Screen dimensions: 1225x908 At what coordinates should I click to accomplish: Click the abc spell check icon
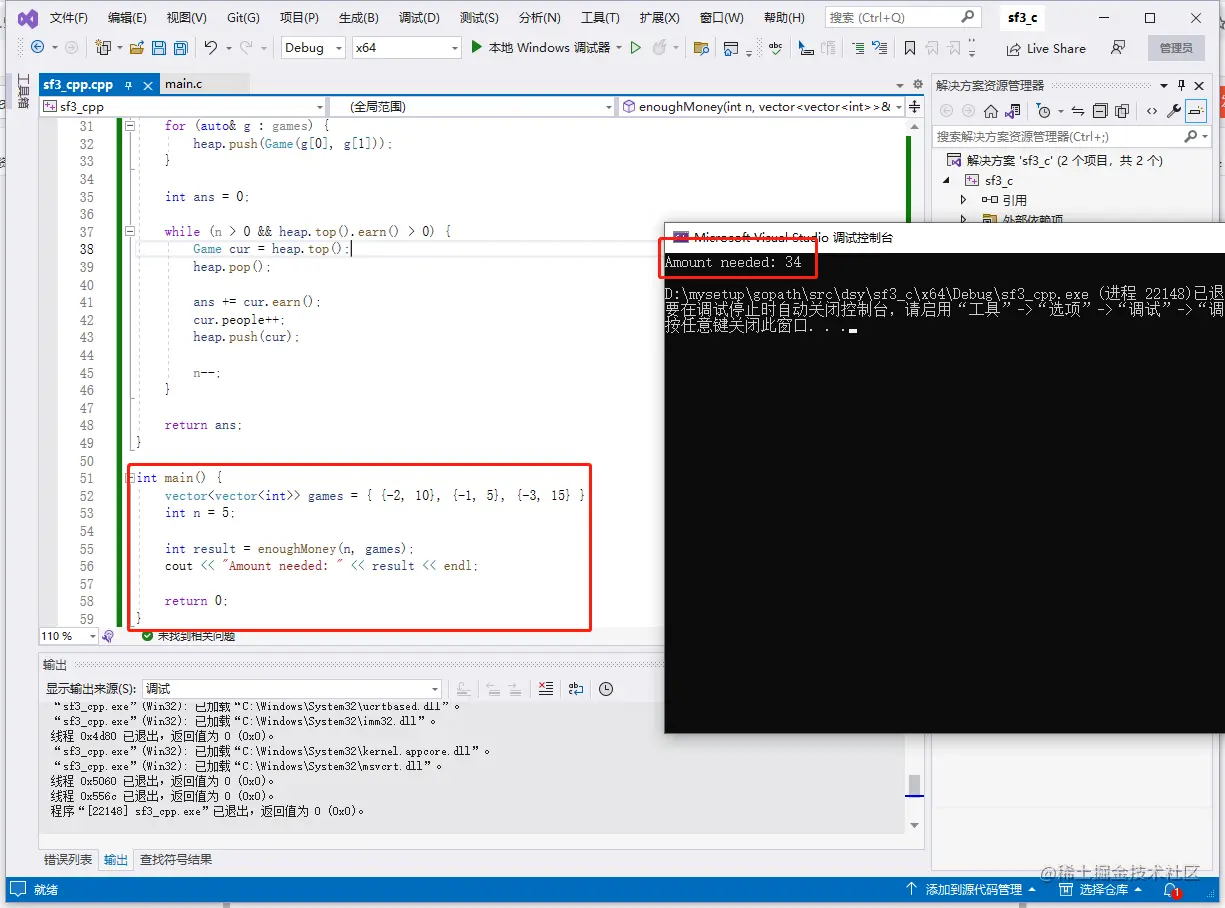point(776,47)
